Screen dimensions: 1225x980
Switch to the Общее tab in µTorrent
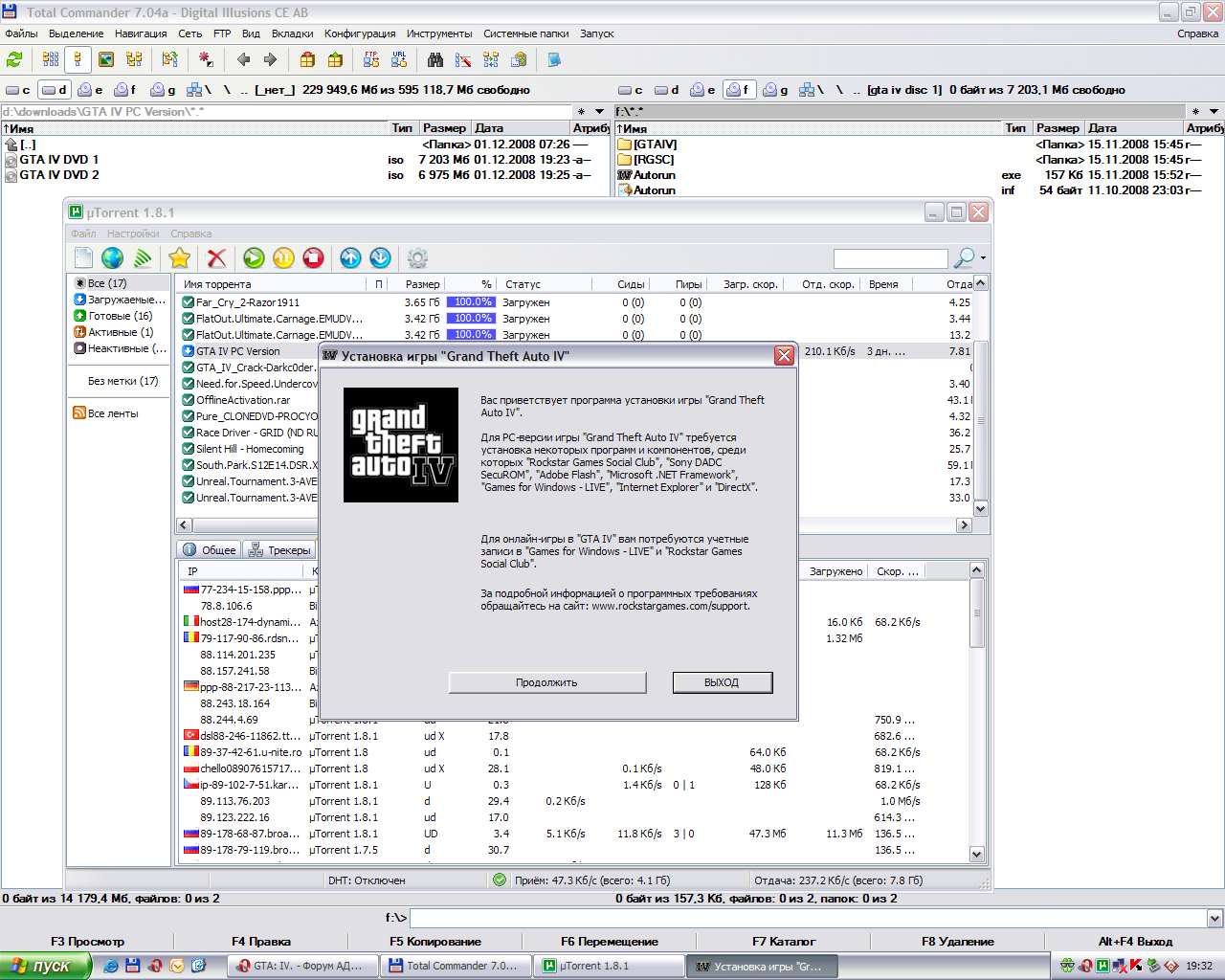[210, 550]
